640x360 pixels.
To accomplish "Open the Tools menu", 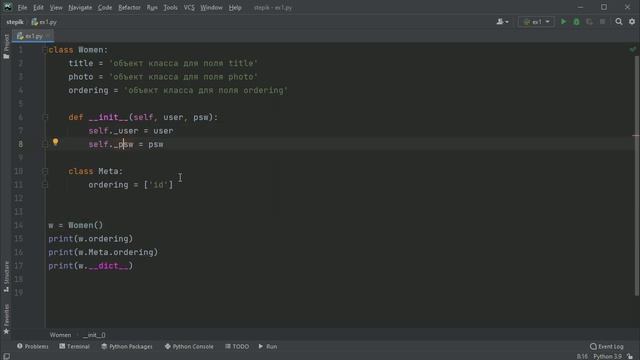I will [x=170, y=7].
